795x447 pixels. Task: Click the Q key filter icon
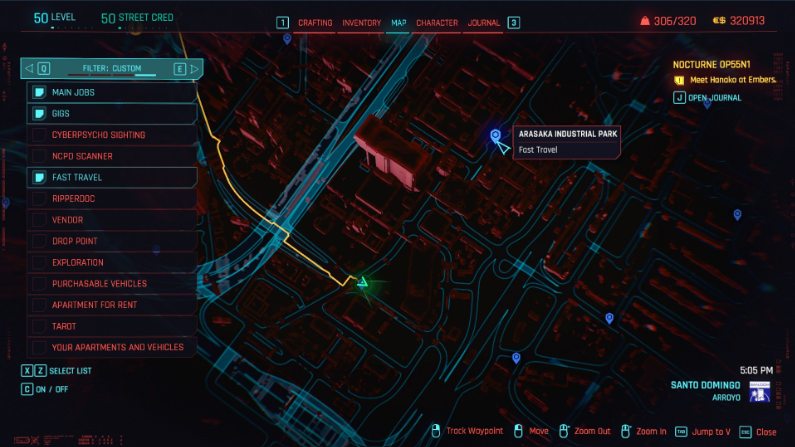[x=44, y=68]
